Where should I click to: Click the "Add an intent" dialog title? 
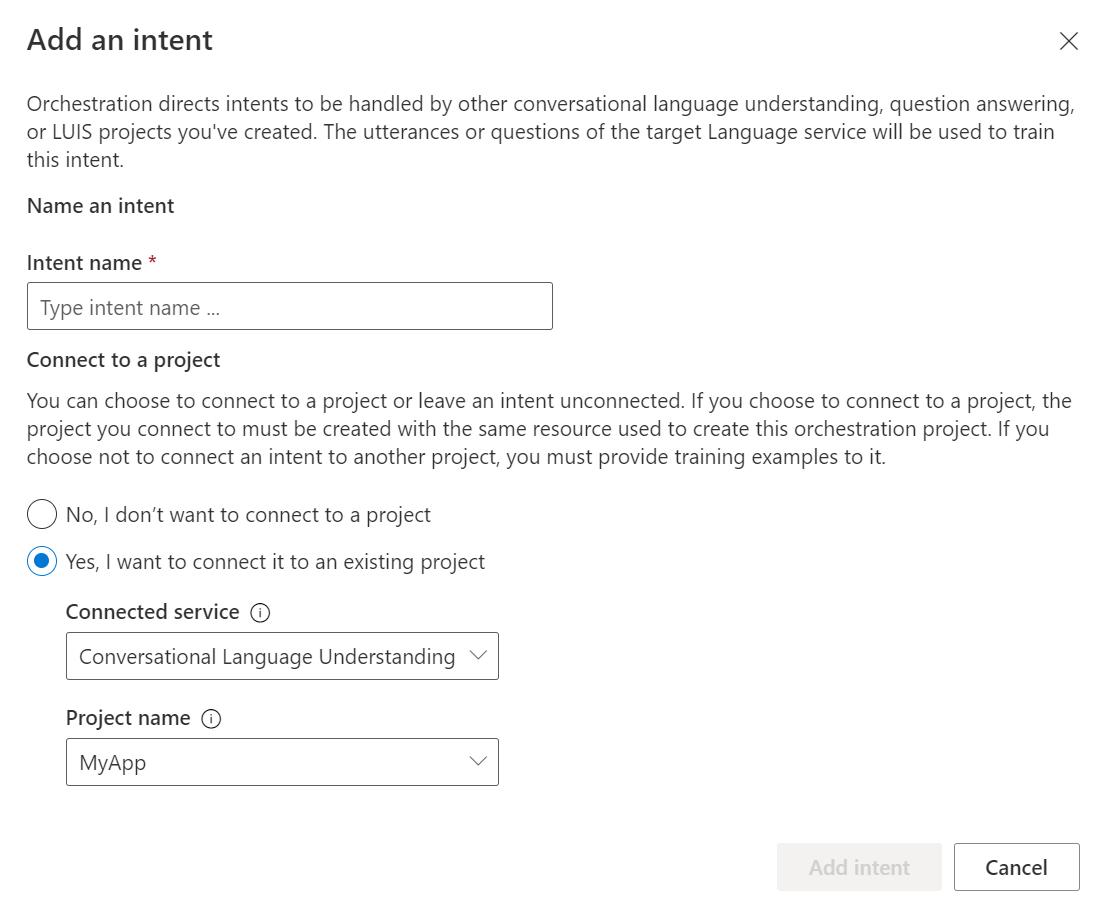[120, 40]
